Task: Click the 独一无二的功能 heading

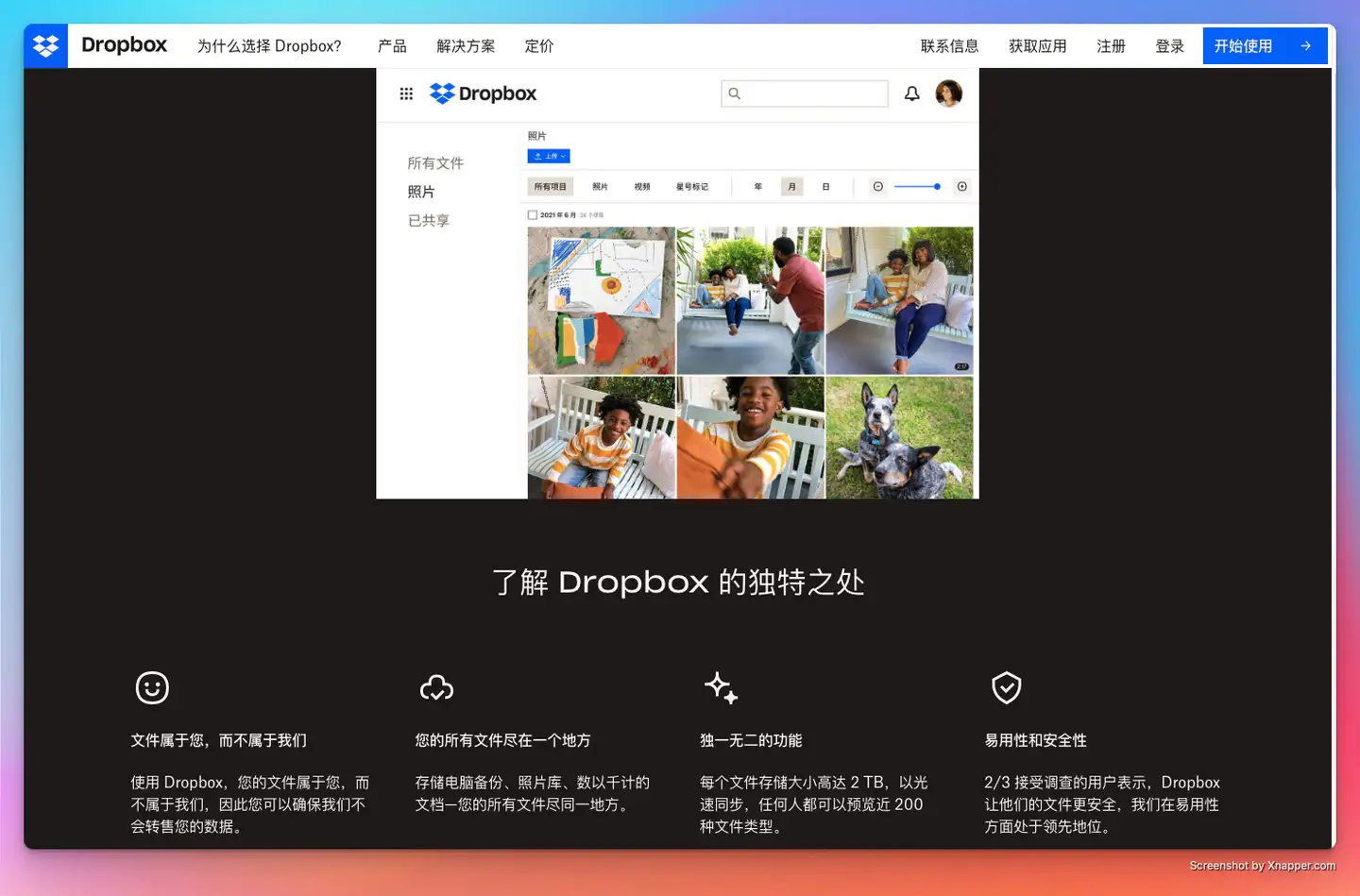Action: pyautogui.click(x=752, y=740)
